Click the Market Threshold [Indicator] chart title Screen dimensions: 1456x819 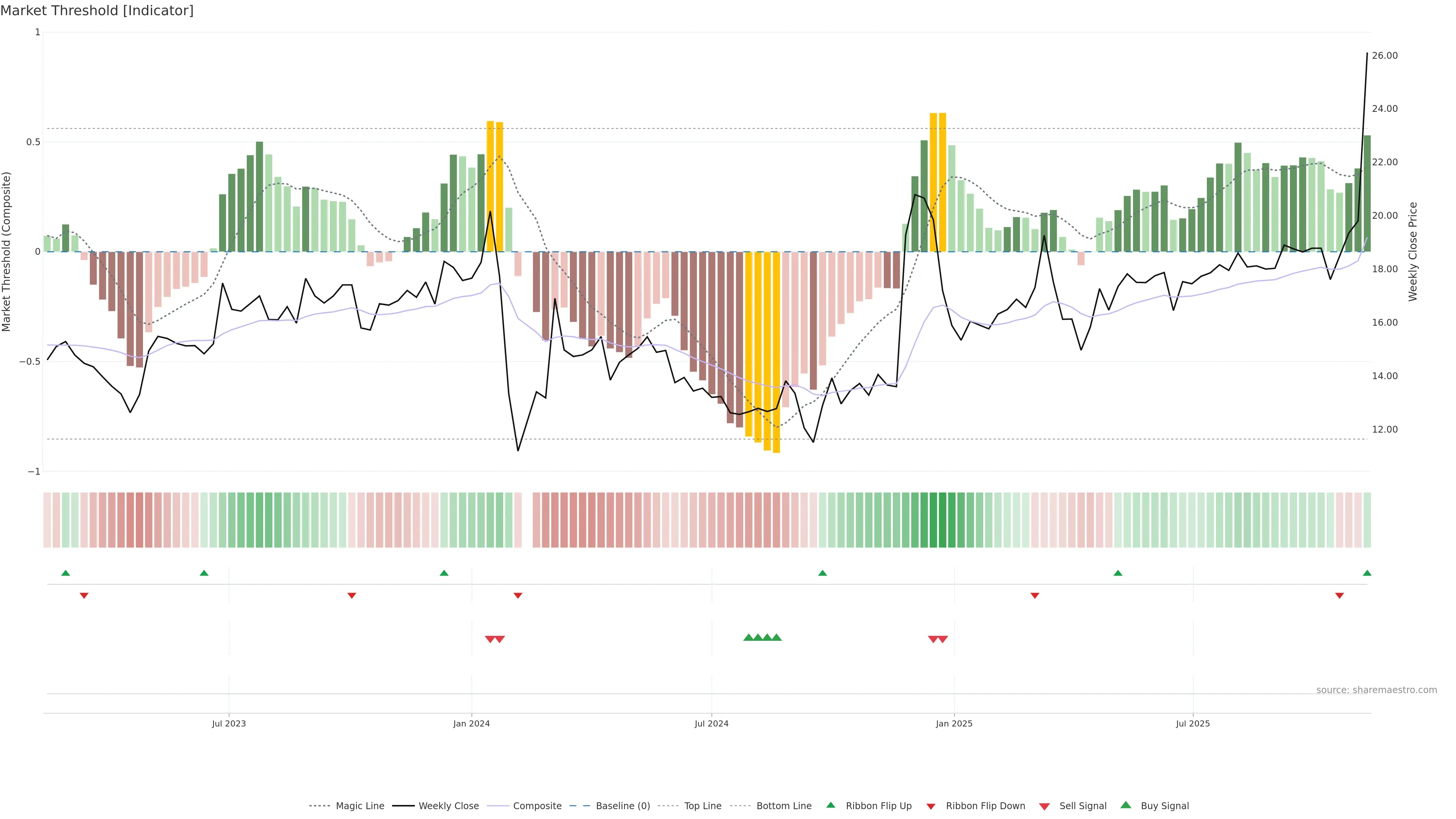[x=97, y=11]
